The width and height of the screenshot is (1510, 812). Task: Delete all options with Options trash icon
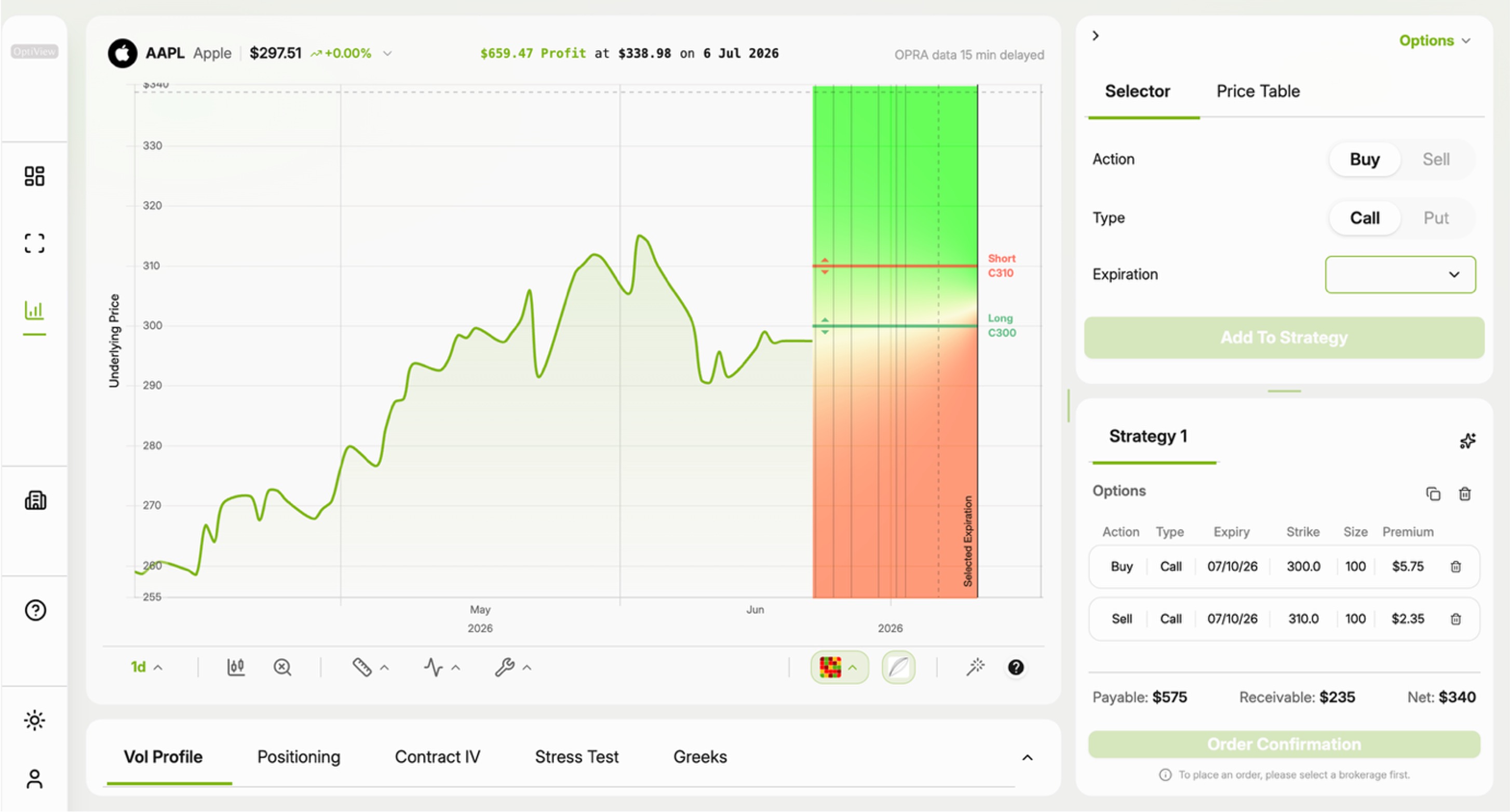(1464, 494)
